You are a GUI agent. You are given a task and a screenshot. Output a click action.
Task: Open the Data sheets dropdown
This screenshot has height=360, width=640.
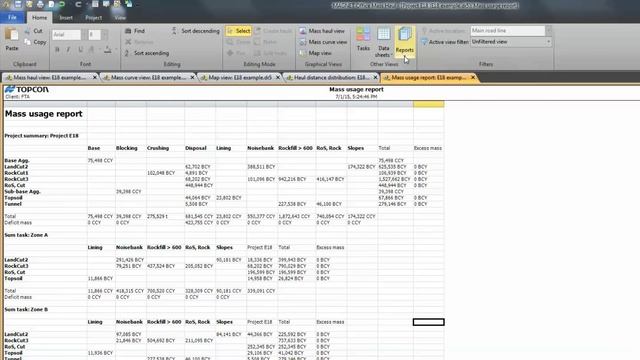383,42
